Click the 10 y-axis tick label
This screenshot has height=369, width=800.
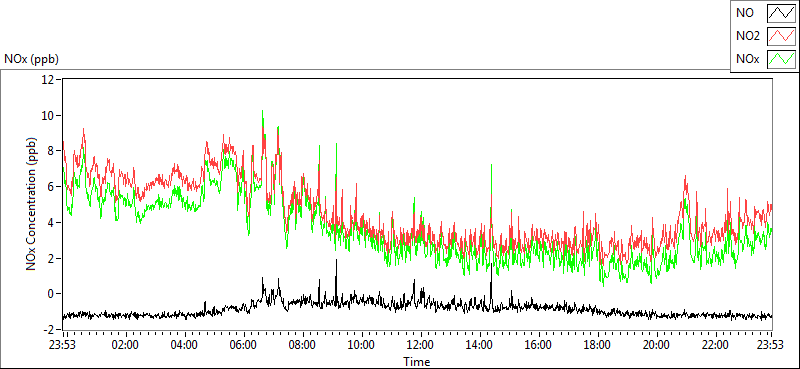click(48, 115)
